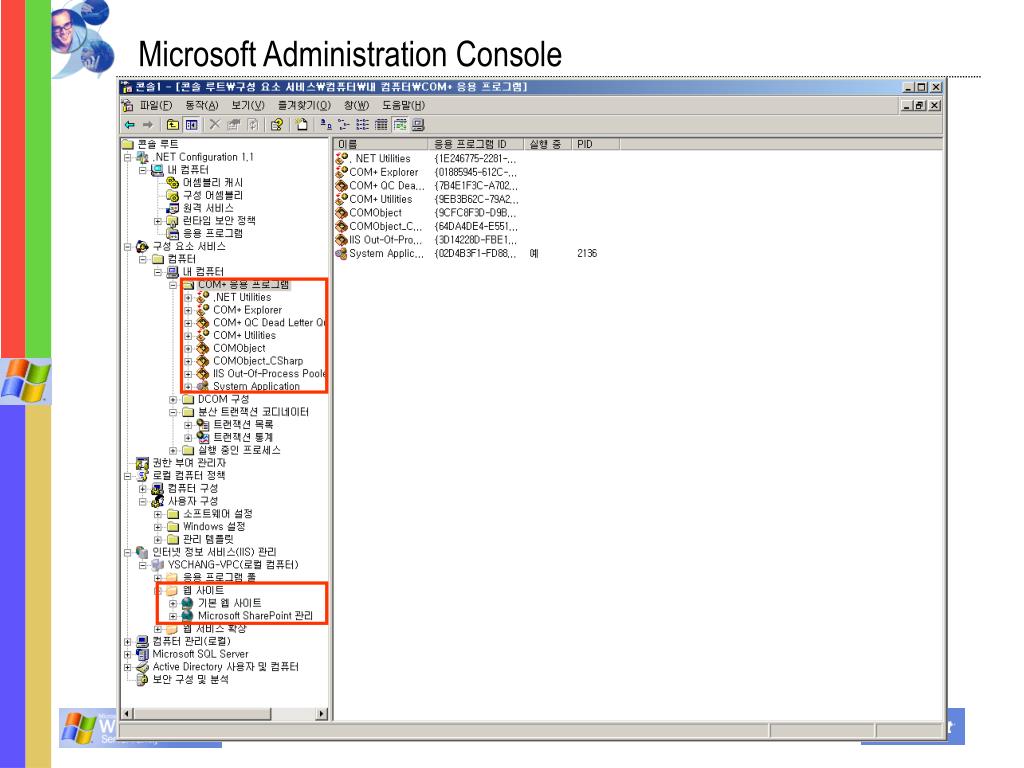
Task: Open the 도움말(H) menu
Action: (x=403, y=105)
